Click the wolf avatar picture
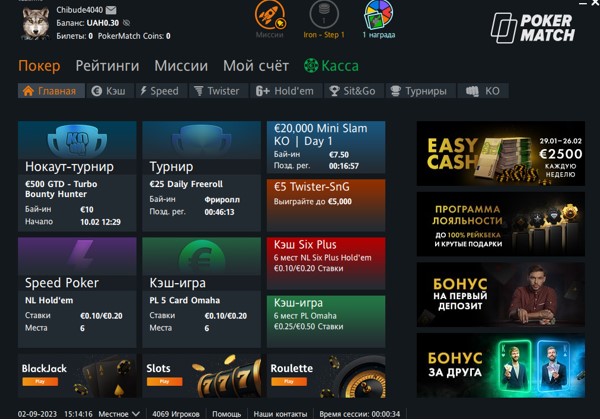 click(x=35, y=23)
